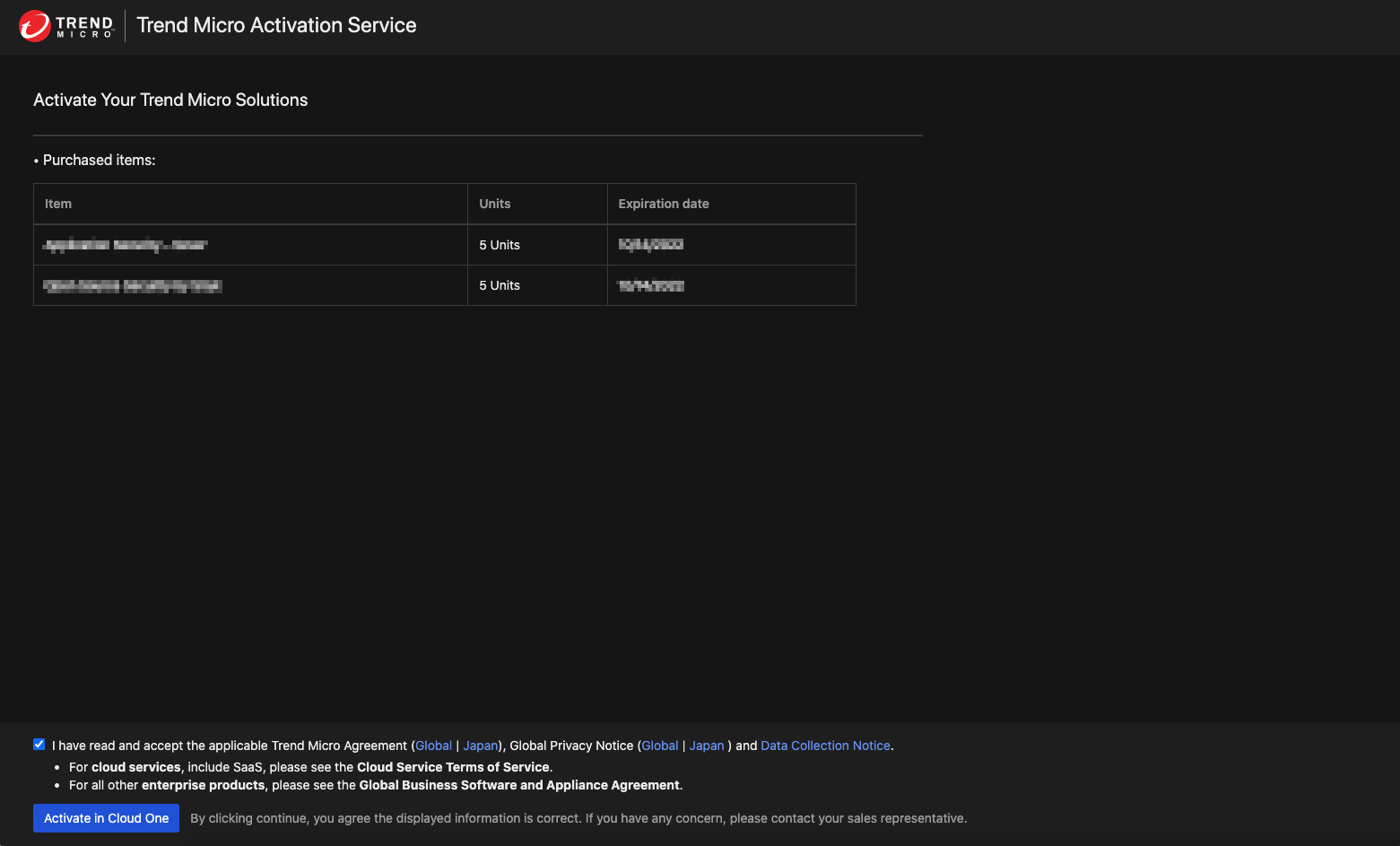1400x846 pixels.
Task: Open the Global link for Privacy Notice
Action: (659, 746)
